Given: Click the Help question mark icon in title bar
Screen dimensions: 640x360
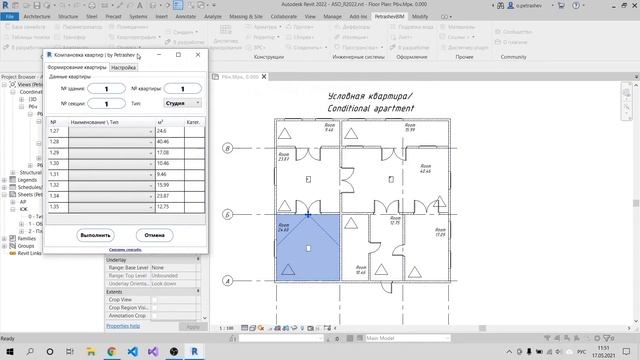Looking at the screenshot, I should (576, 5).
